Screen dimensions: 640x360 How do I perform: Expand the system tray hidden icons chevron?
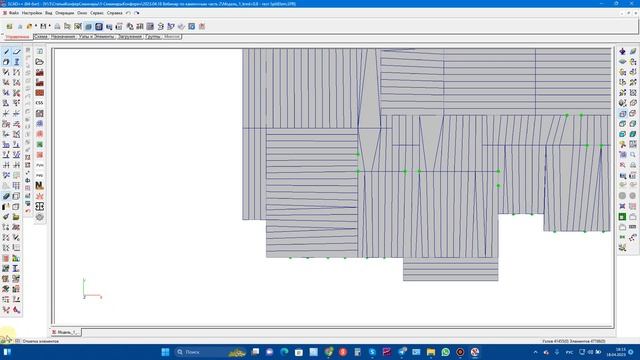pos(536,352)
